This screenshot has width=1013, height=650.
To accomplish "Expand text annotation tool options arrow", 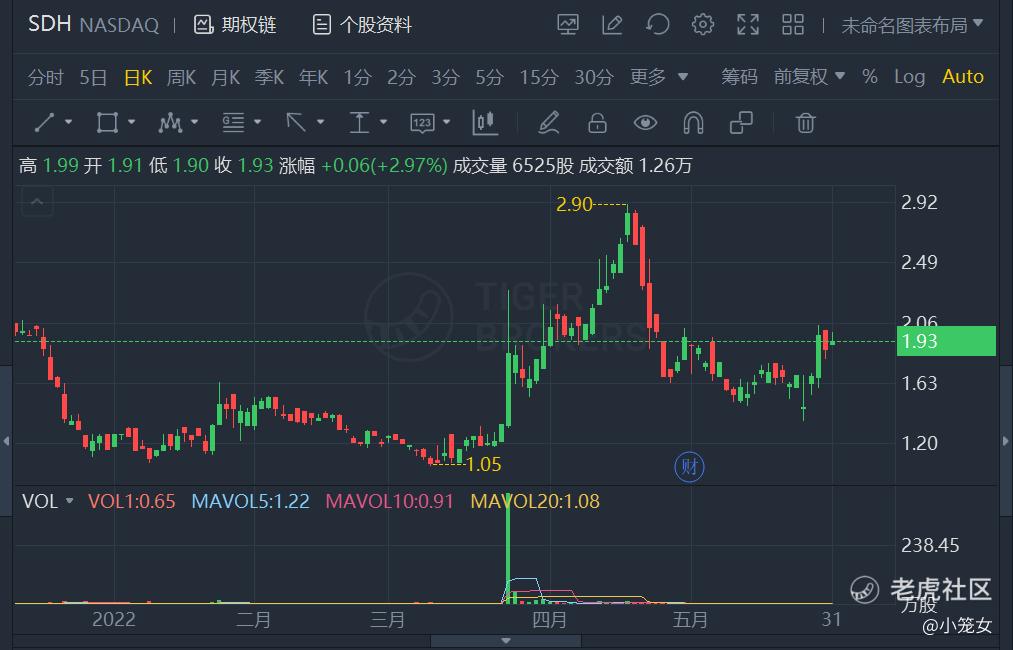I will pyautogui.click(x=384, y=122).
